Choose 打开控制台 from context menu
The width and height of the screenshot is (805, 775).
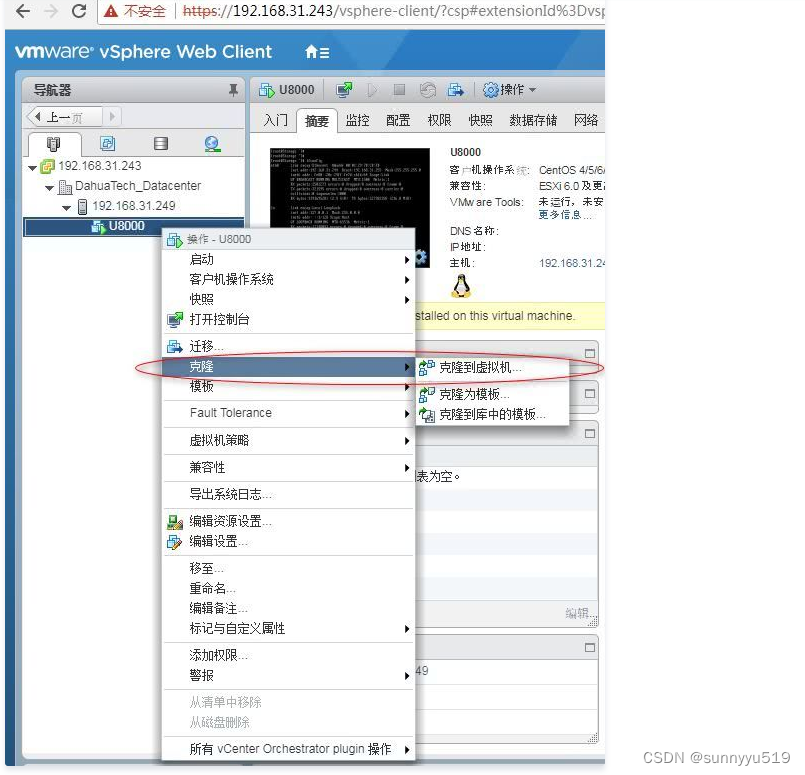pyautogui.click(x=288, y=320)
